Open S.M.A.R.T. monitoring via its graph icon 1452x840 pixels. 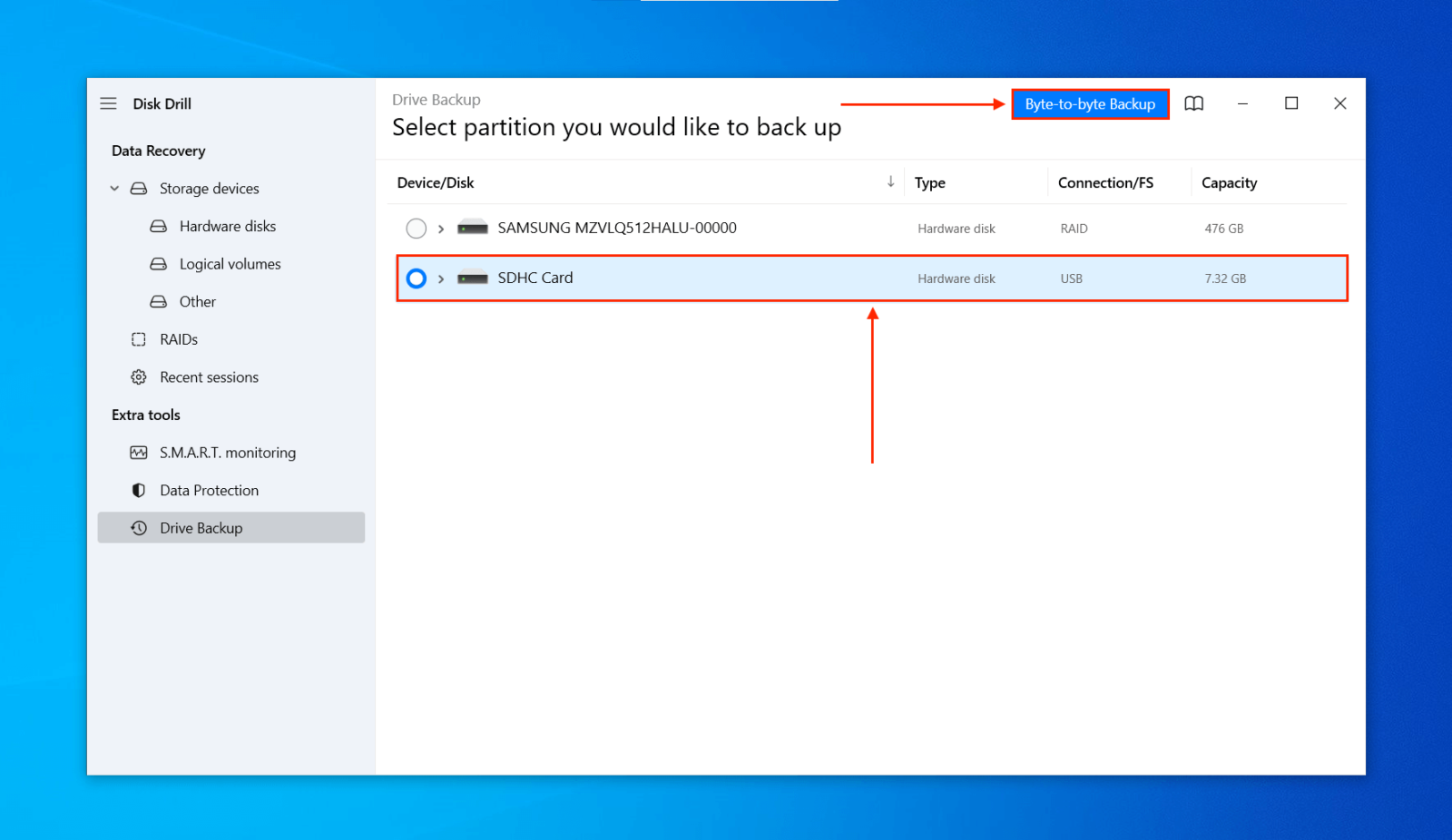click(138, 452)
